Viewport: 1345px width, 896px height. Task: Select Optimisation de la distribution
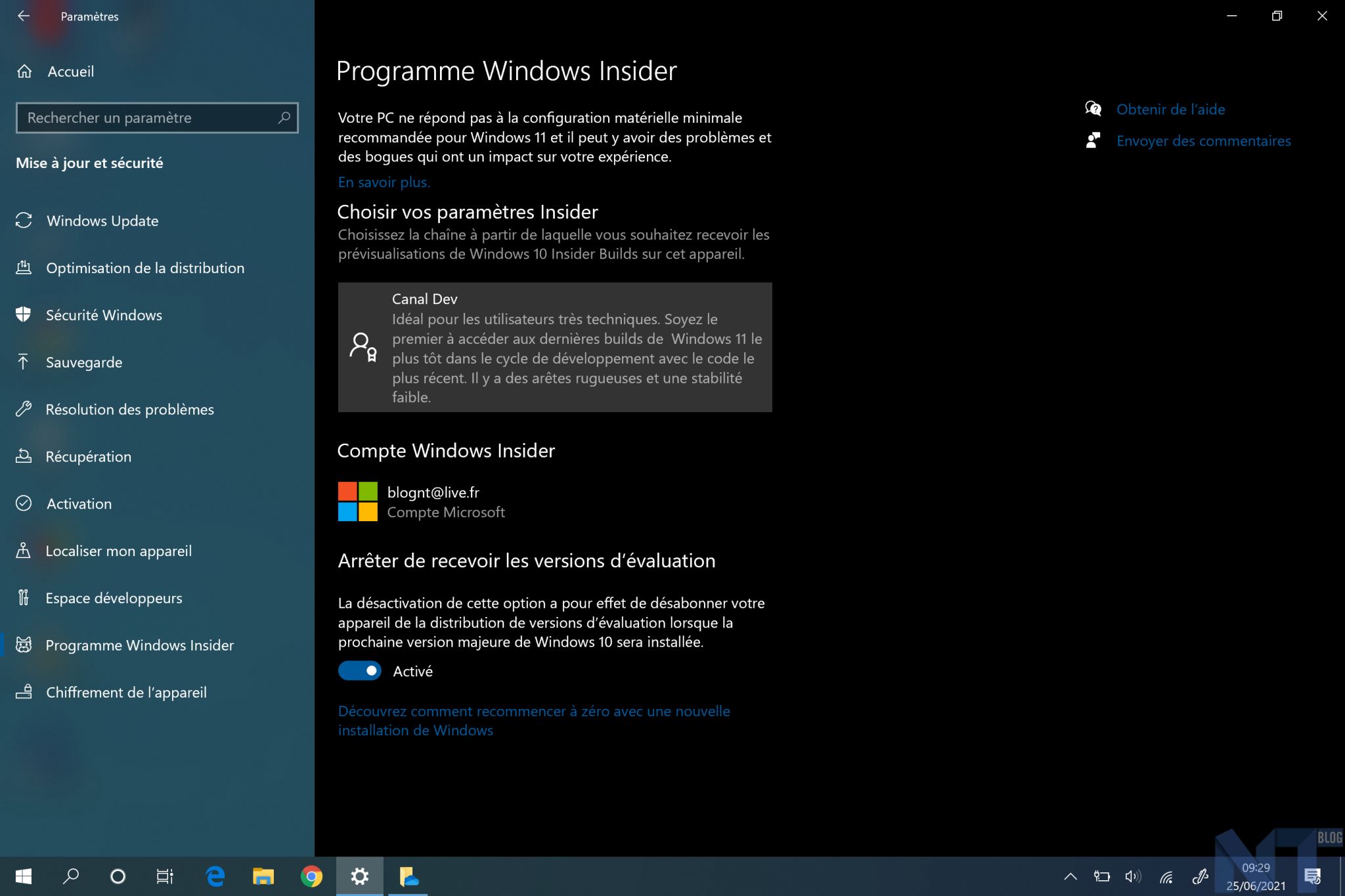pos(144,268)
